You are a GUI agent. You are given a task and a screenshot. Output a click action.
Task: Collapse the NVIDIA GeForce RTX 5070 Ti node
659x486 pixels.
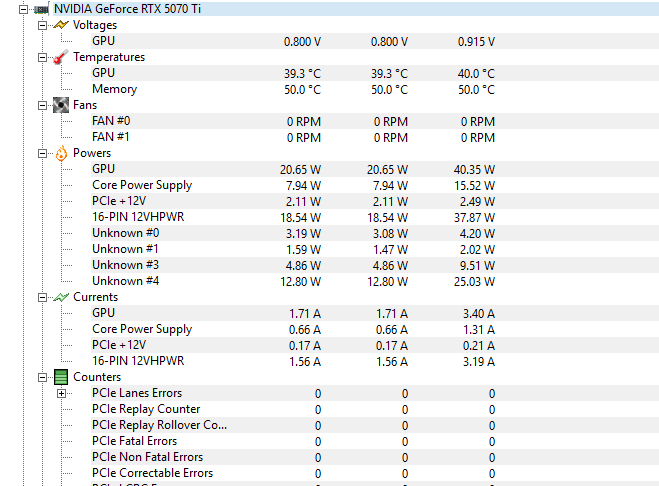[24, 9]
